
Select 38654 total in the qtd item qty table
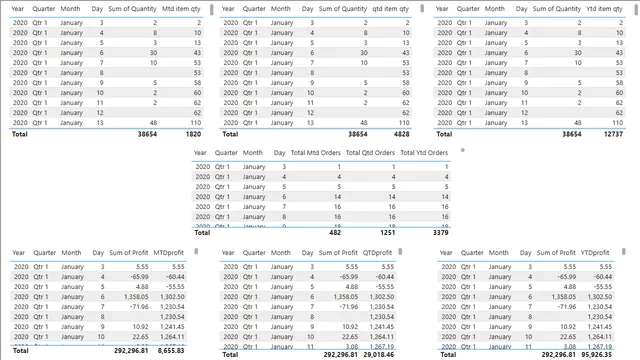[358, 134]
